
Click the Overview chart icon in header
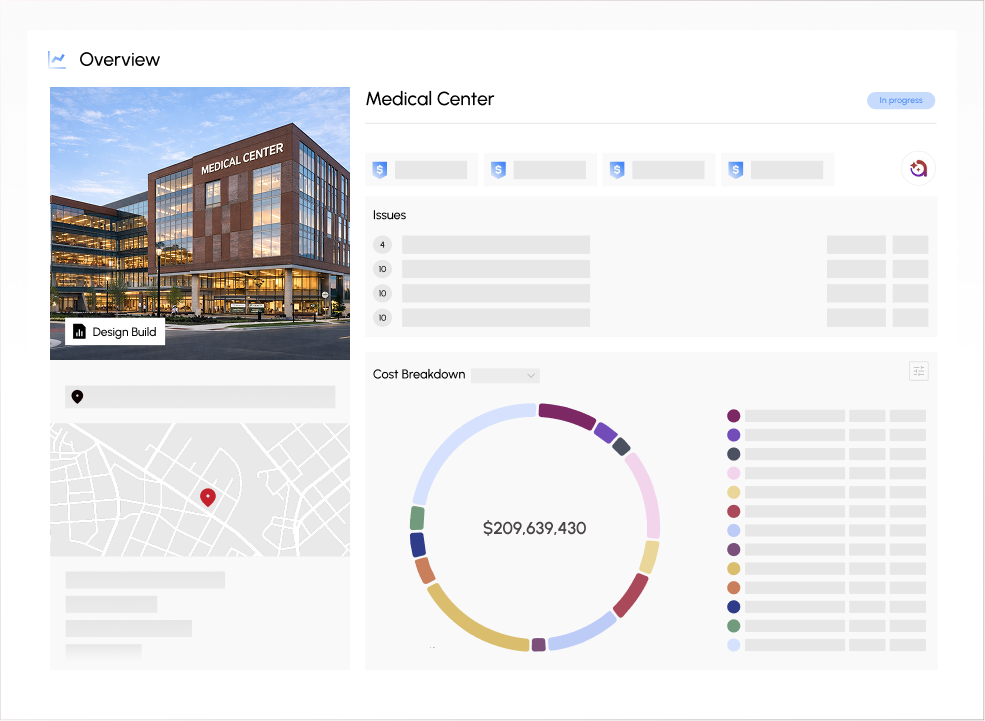click(57, 59)
